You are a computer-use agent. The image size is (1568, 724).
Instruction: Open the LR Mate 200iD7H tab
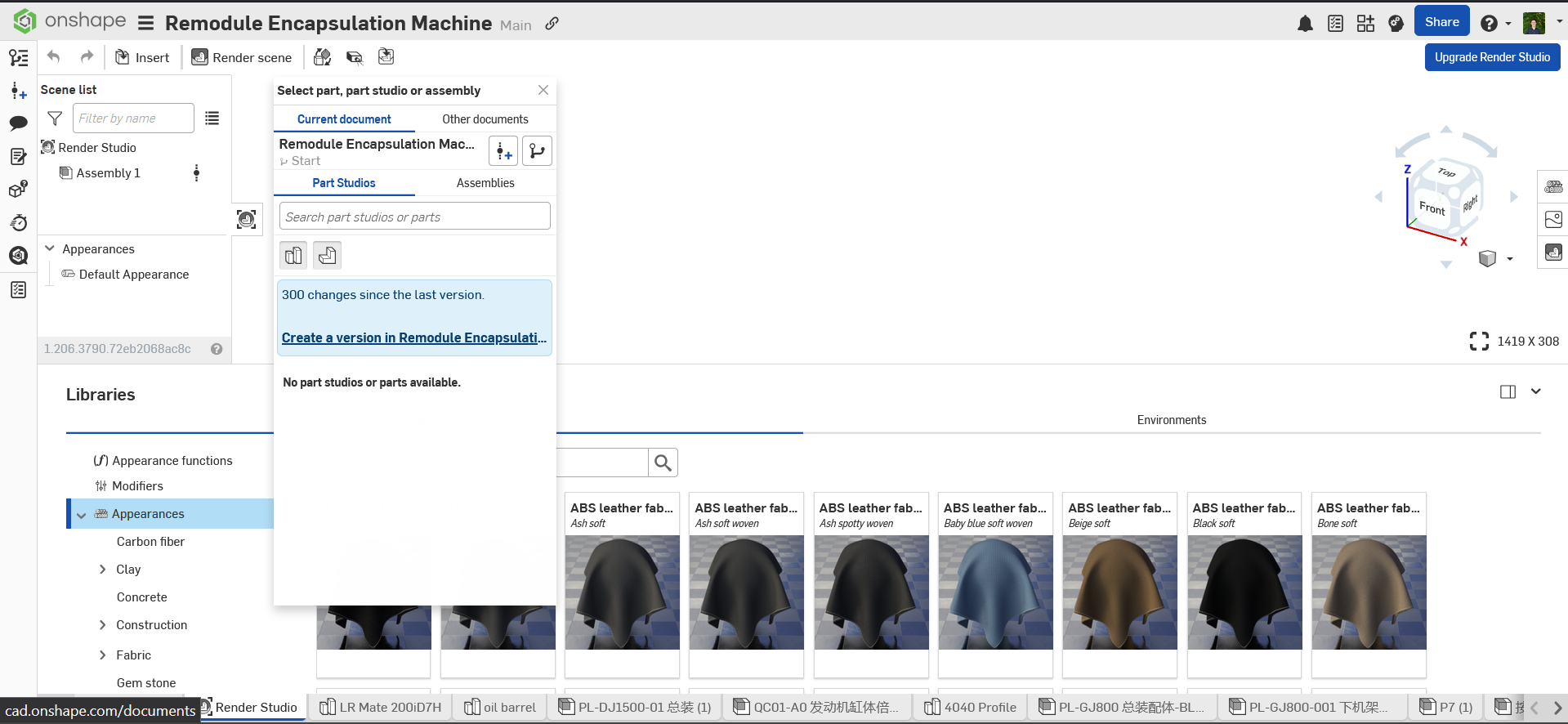(381, 707)
